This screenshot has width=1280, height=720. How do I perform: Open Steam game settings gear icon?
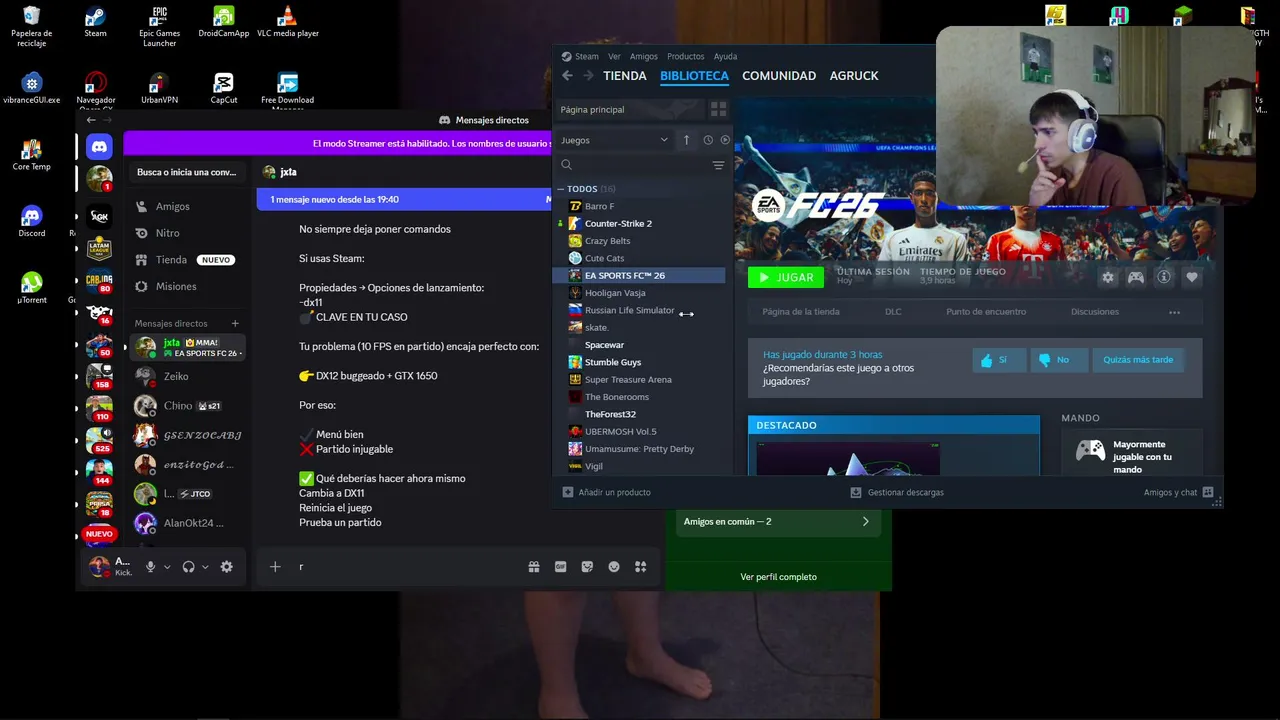(1108, 277)
